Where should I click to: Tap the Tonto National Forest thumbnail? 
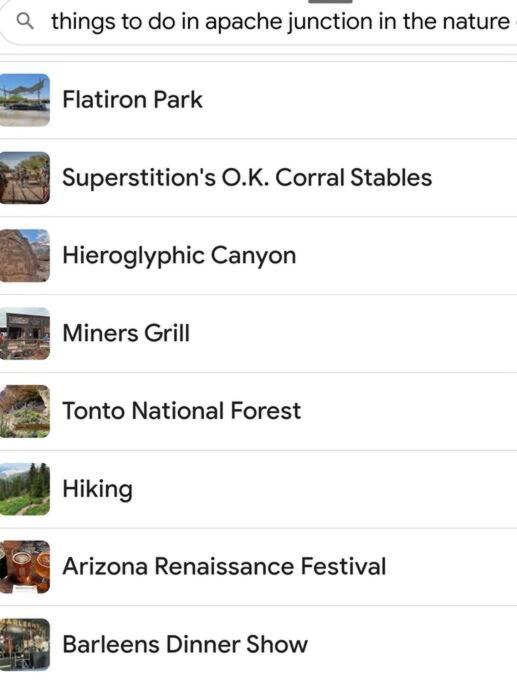click(24, 411)
